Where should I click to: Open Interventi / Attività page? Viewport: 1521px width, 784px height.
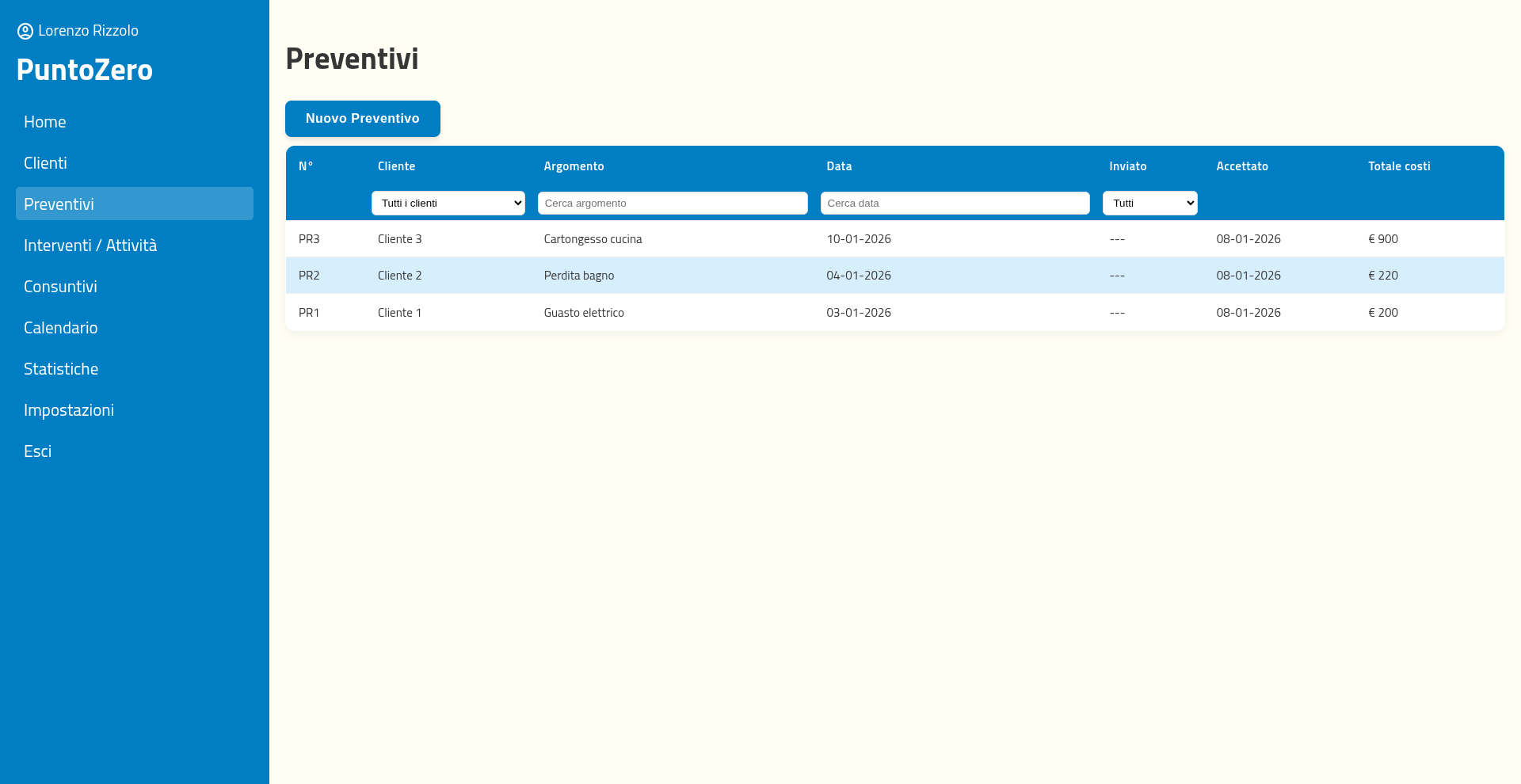(x=90, y=245)
